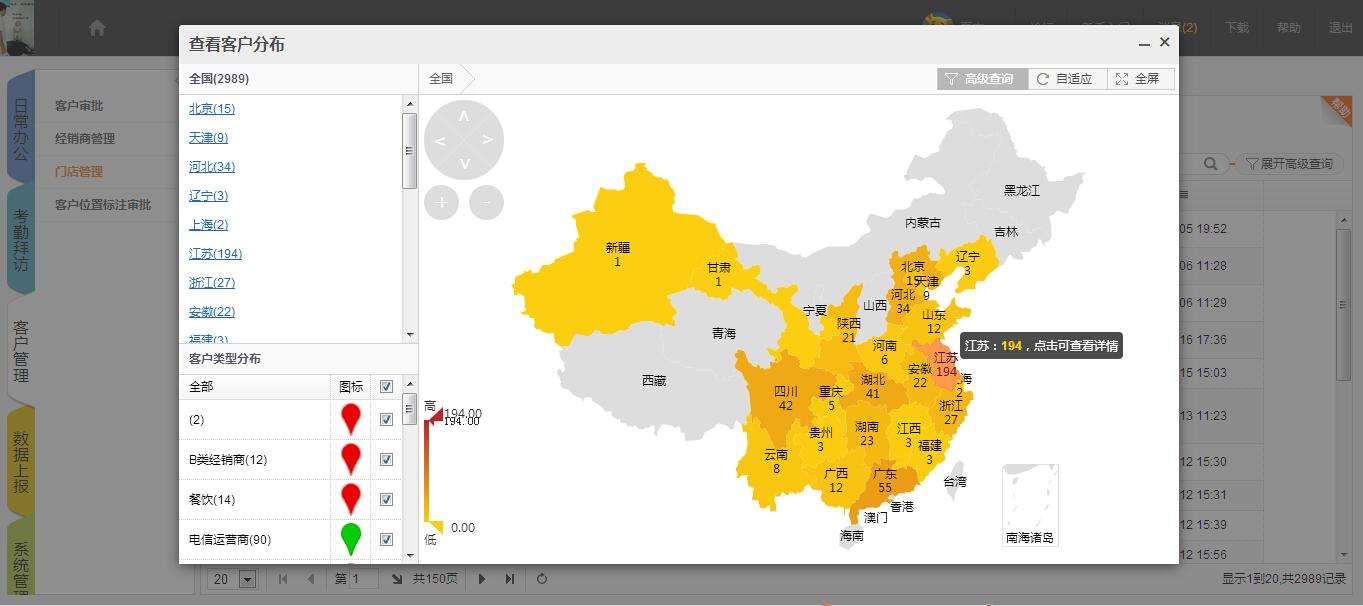The image size is (1363, 606).
Task: Click the 江苏(194) province link
Action: [215, 254]
